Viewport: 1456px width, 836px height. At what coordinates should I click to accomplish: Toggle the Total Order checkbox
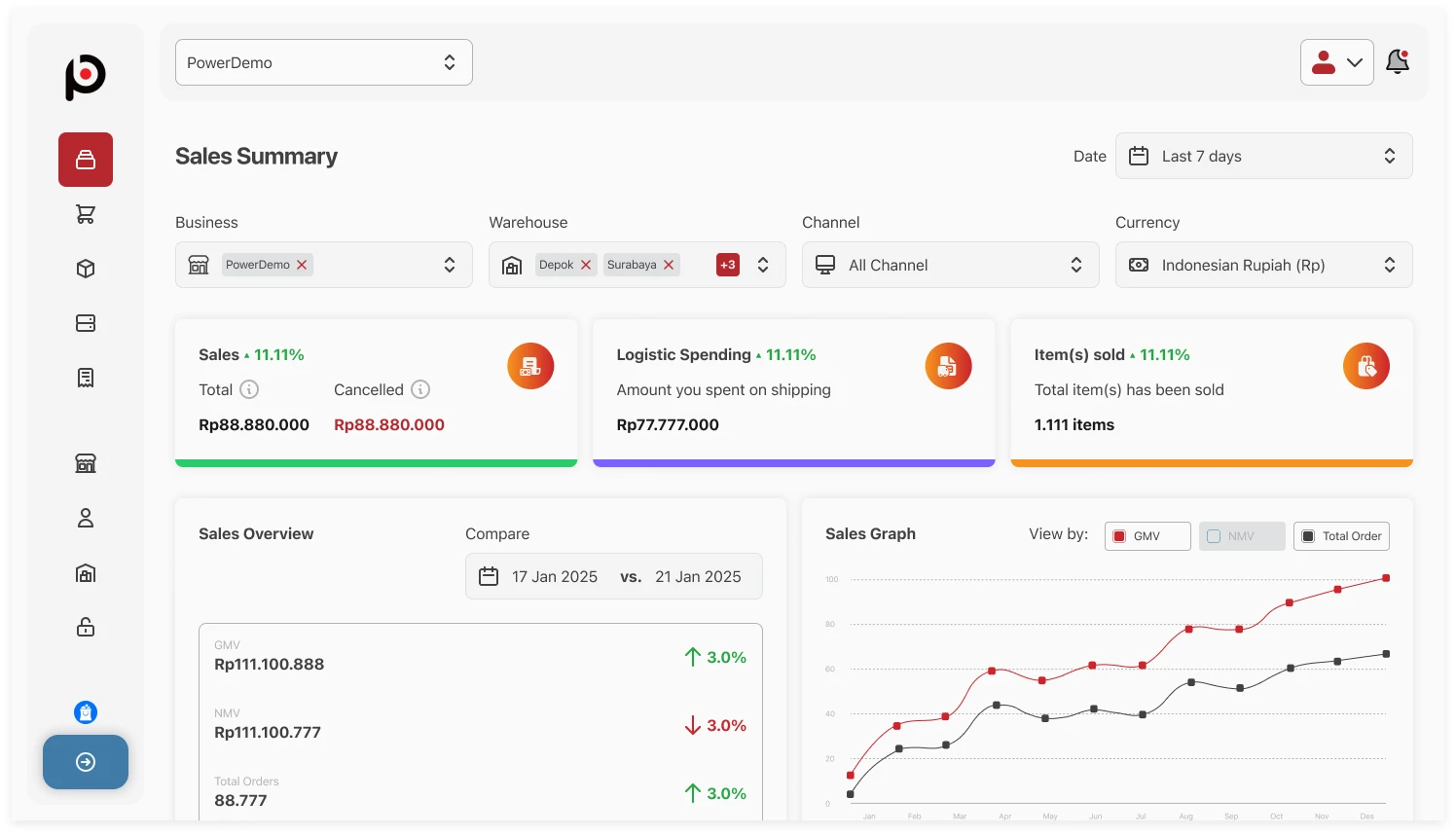coord(1308,536)
